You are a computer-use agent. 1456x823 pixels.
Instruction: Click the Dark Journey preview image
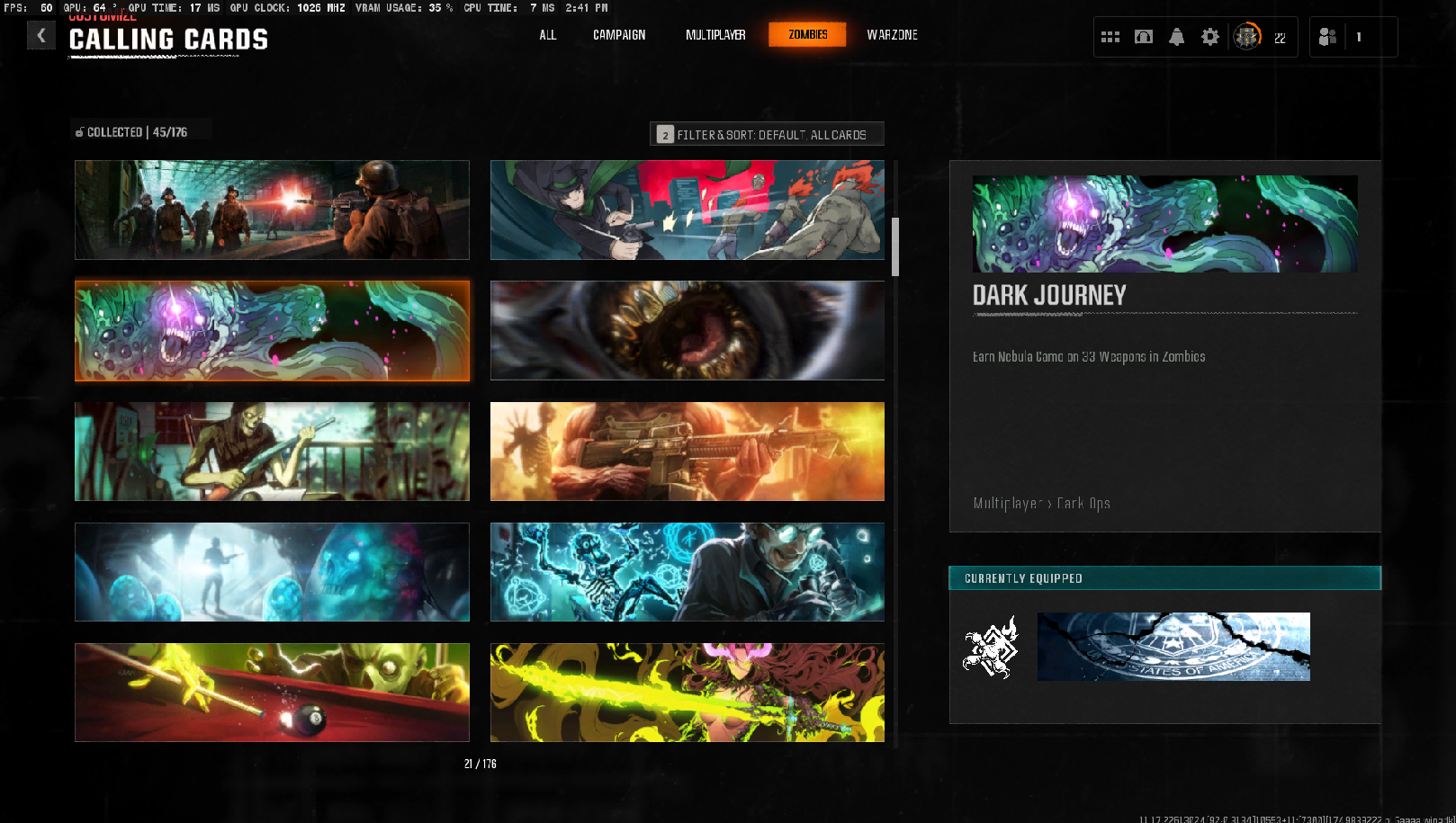point(1165,224)
